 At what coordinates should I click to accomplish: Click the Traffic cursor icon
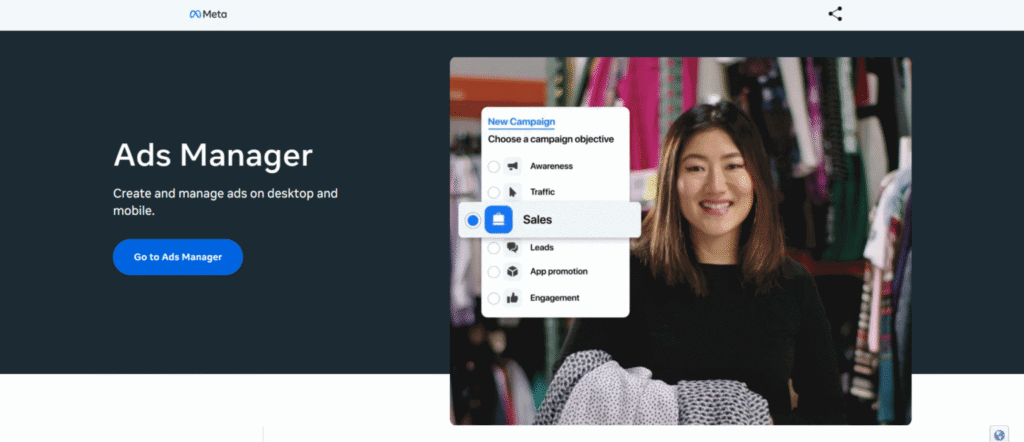pyautogui.click(x=513, y=193)
